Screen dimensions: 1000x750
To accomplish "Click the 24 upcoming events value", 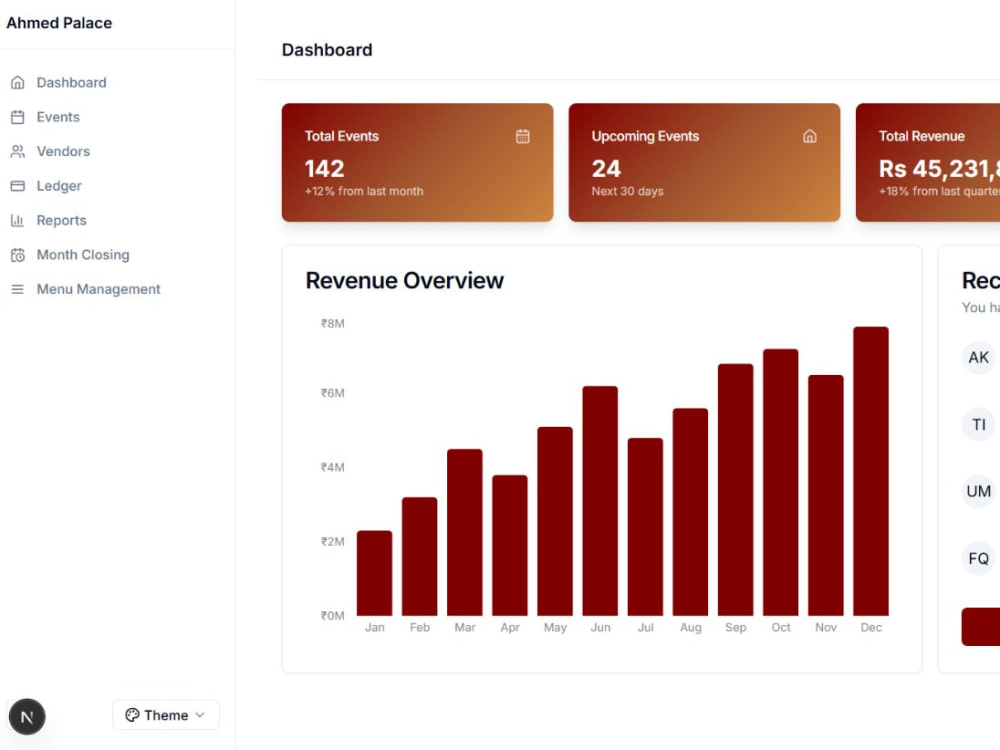I will point(606,168).
